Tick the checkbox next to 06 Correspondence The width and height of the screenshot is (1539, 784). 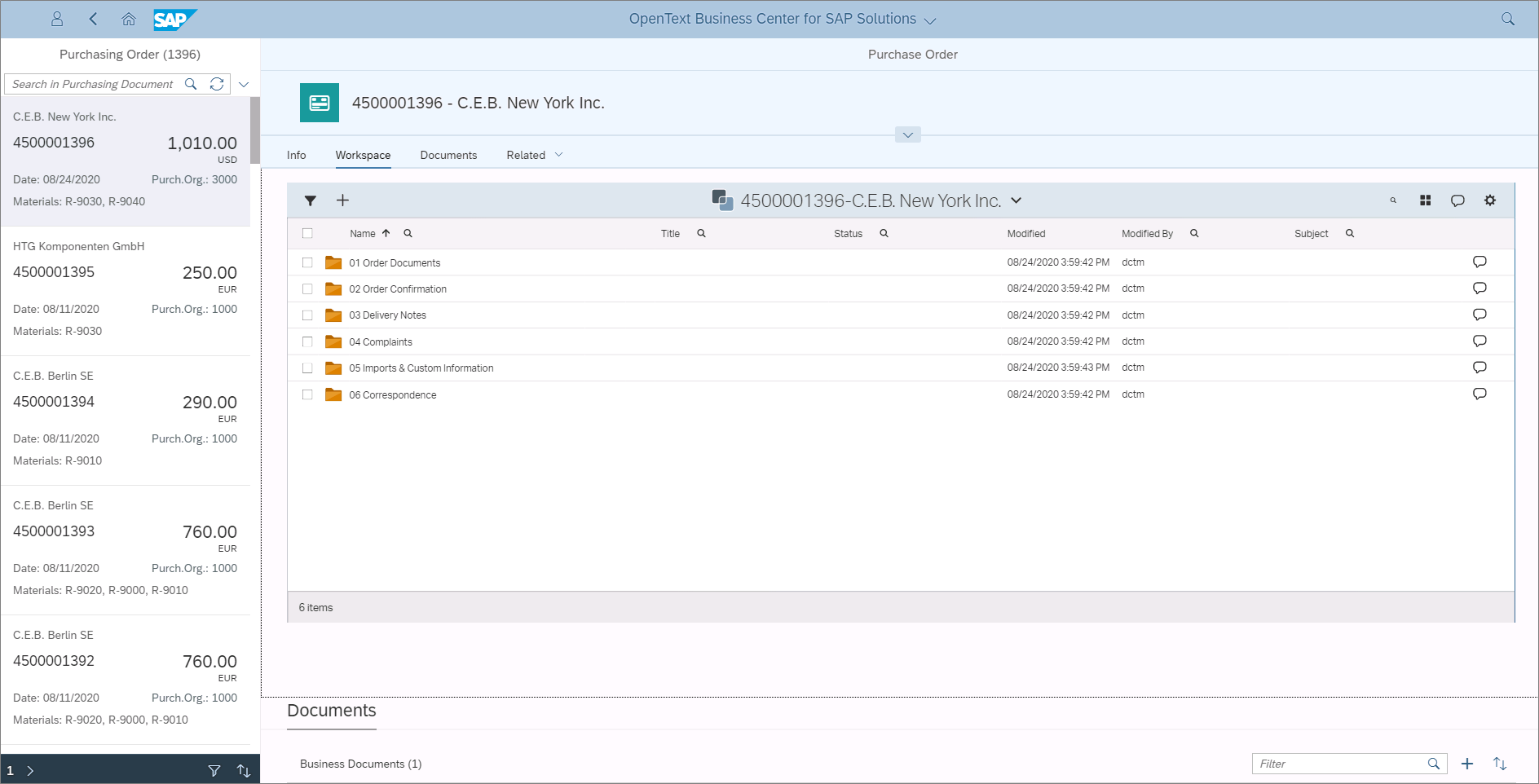[307, 394]
